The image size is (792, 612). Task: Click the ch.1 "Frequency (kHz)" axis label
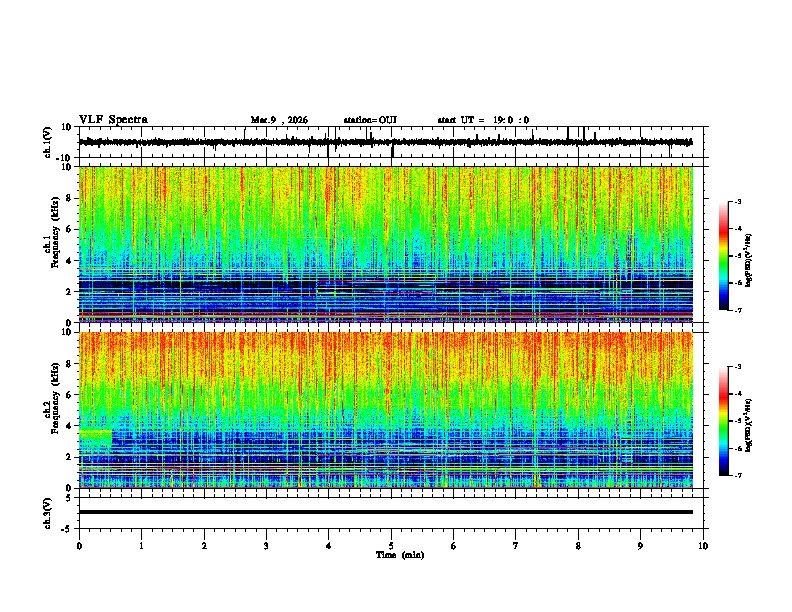point(55,233)
